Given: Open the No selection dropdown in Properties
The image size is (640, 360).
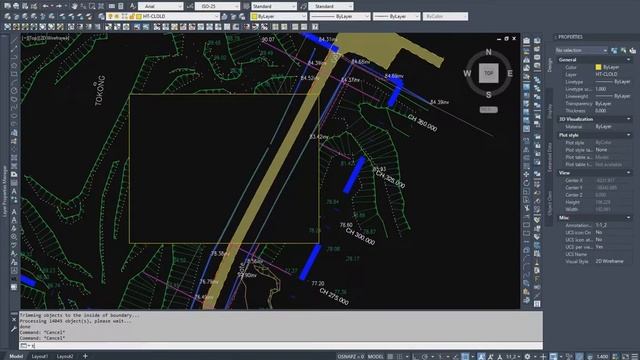Looking at the screenshot, I should click(581, 50).
